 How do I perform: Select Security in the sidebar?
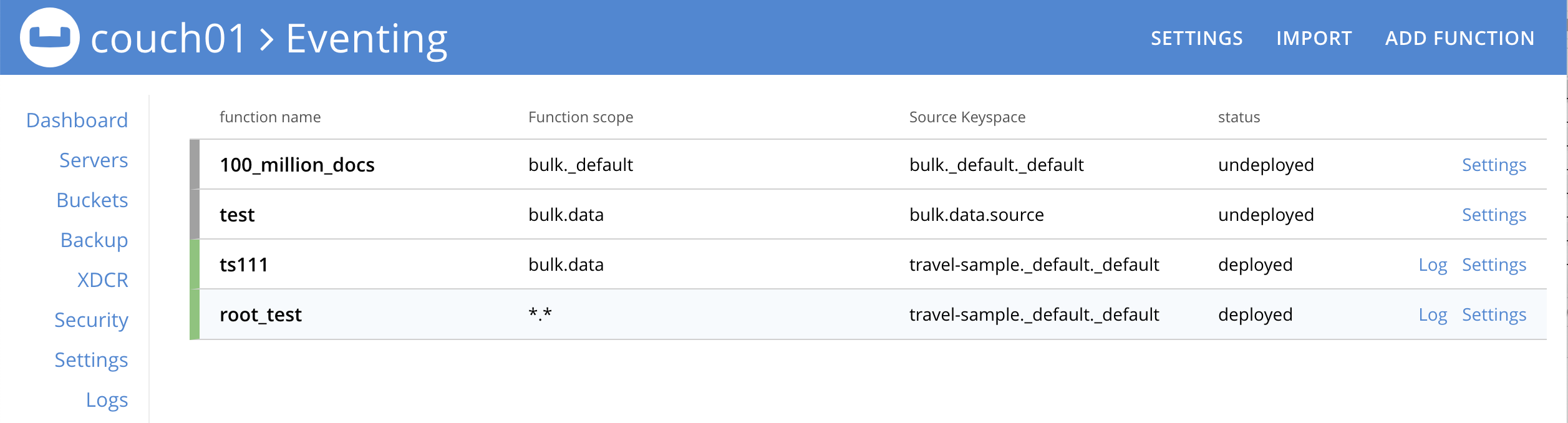(x=91, y=320)
